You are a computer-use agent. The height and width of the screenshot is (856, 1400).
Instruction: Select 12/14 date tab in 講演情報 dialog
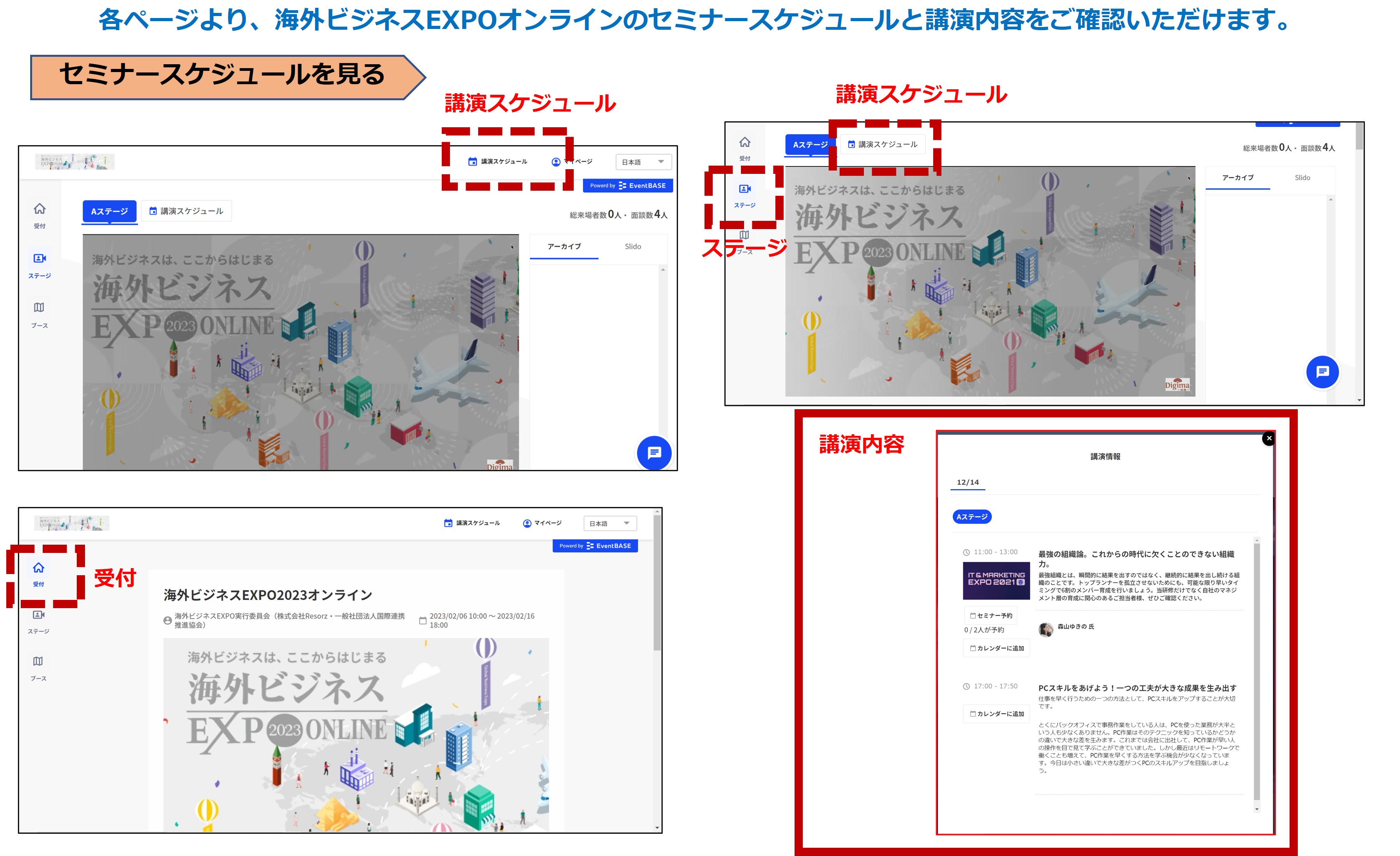[x=968, y=482]
